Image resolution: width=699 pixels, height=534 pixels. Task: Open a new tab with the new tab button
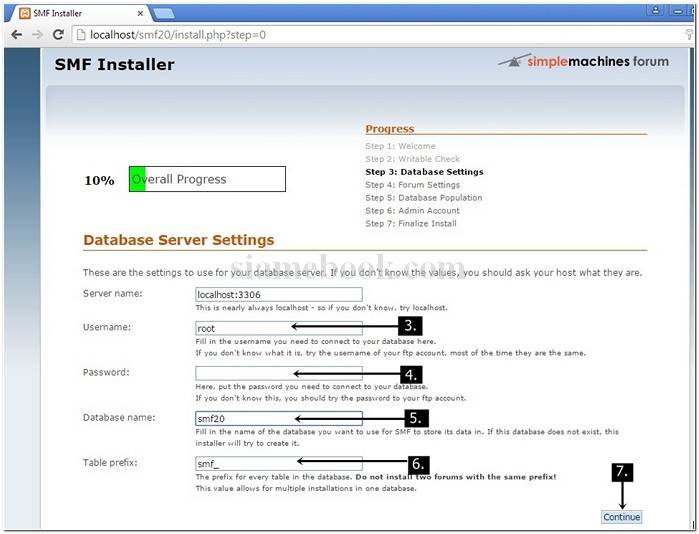pos(164,14)
